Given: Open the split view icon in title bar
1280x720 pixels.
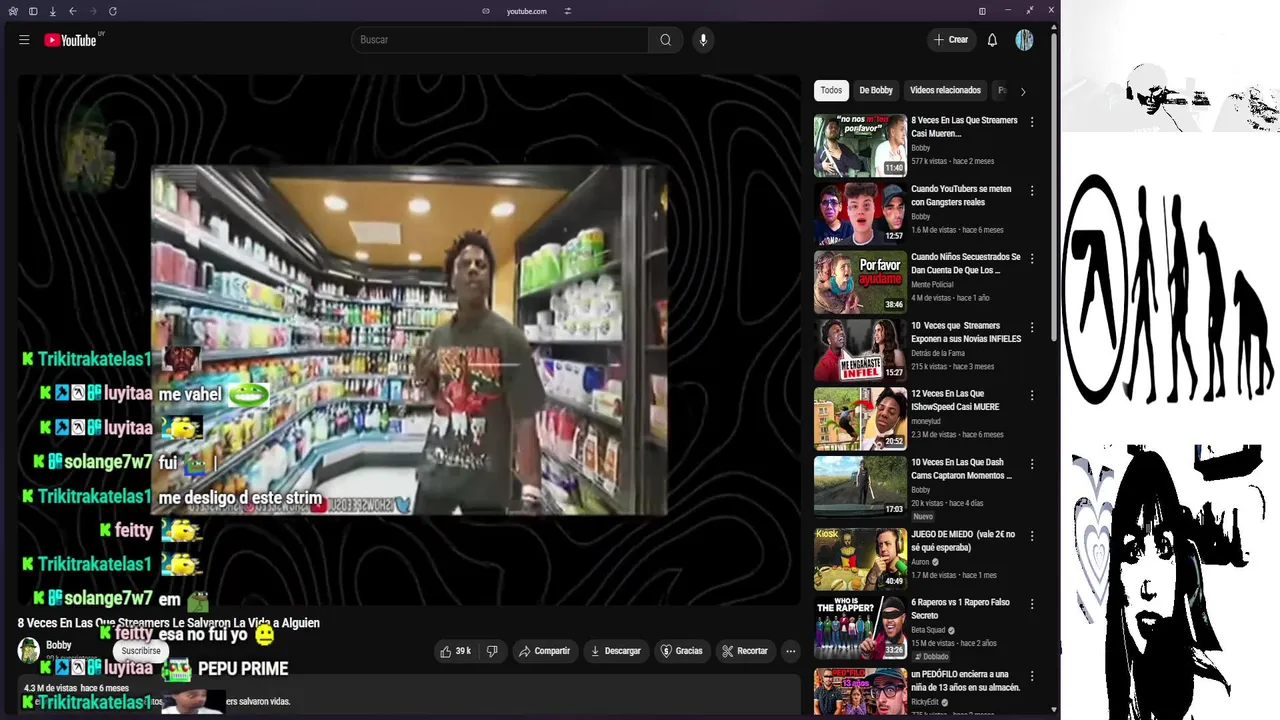Looking at the screenshot, I should [982, 11].
